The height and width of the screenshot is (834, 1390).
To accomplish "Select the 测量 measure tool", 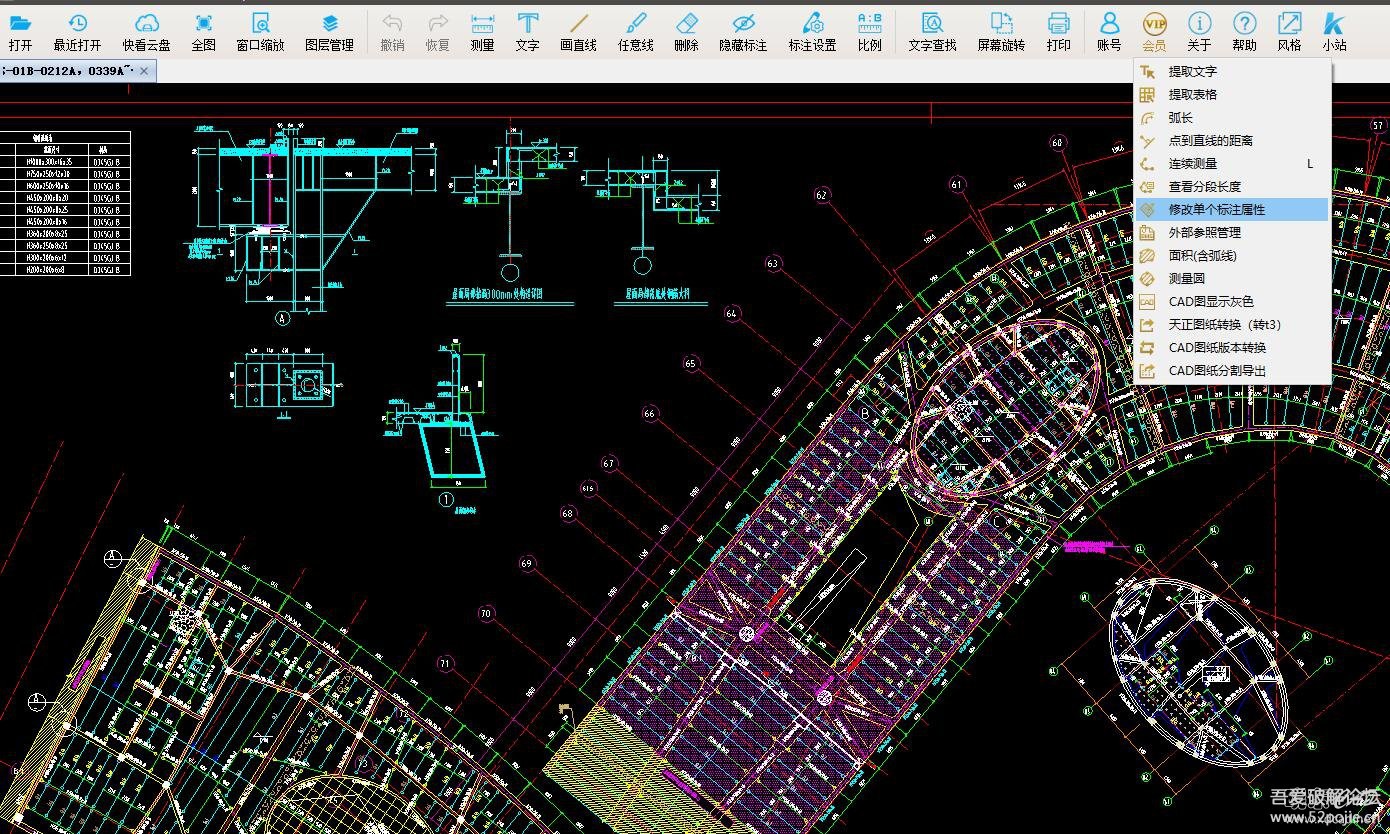I will click(x=482, y=31).
